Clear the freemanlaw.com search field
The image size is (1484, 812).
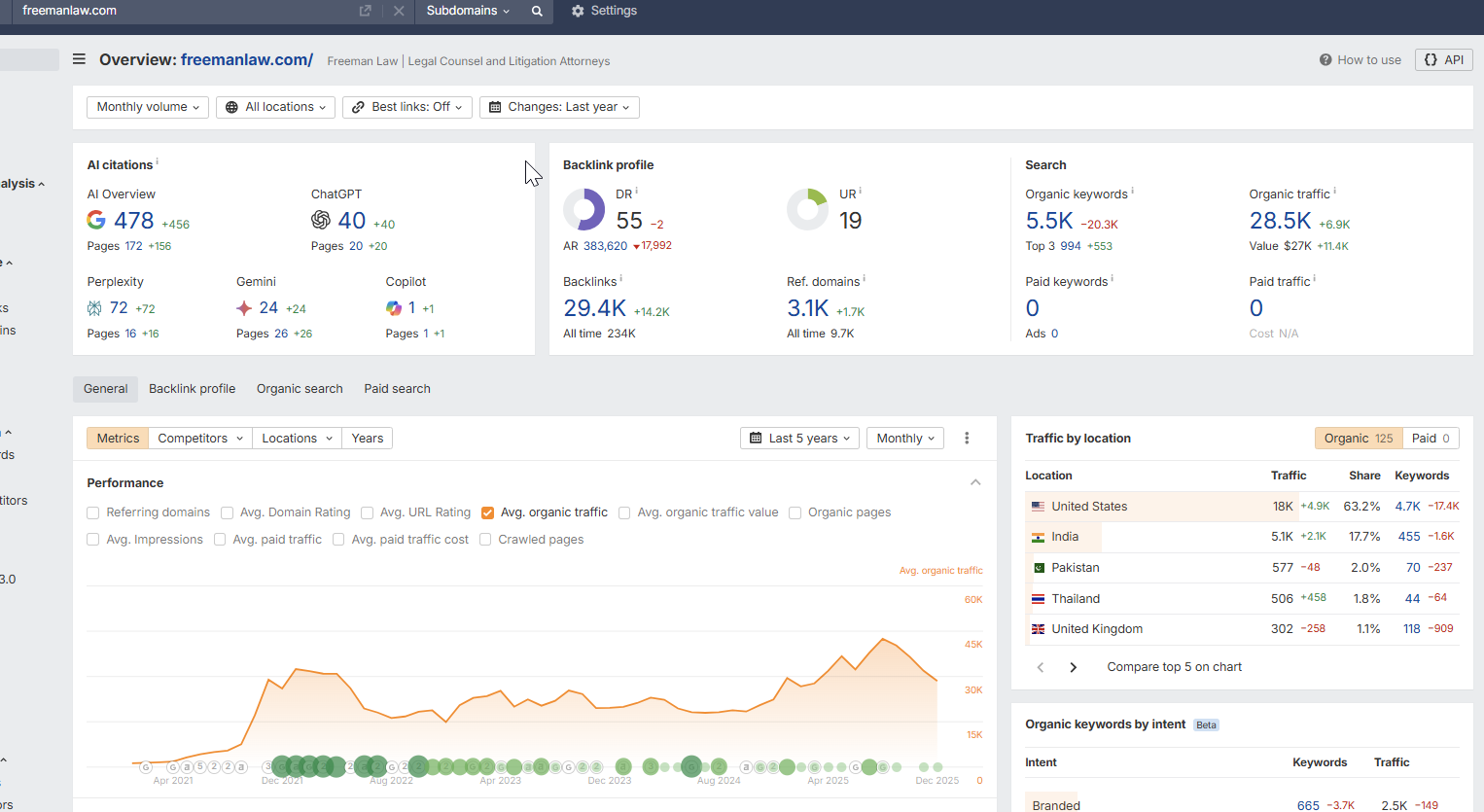point(399,11)
